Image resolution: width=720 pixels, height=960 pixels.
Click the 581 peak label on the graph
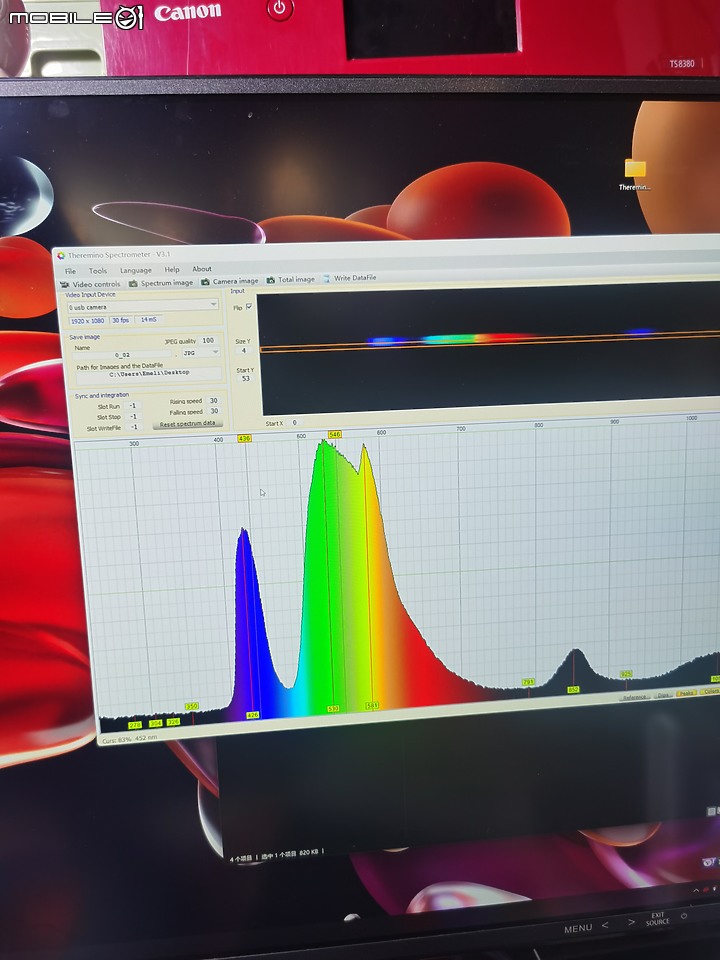[372, 706]
